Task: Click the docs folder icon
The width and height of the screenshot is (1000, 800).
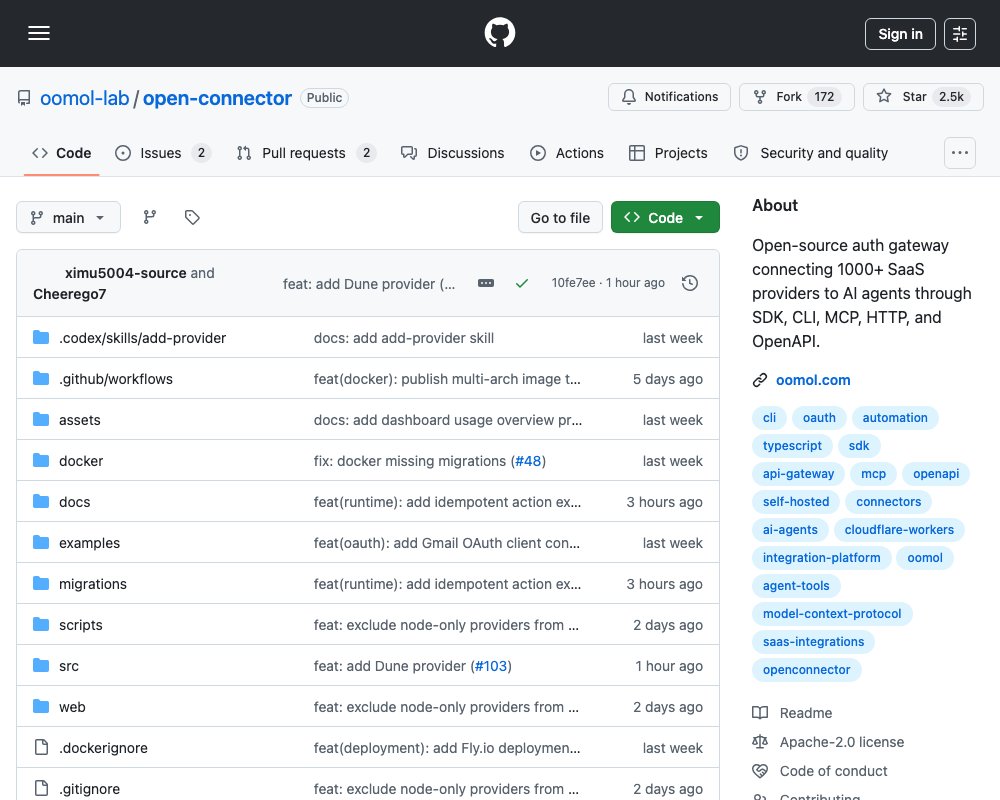Action: click(x=41, y=501)
